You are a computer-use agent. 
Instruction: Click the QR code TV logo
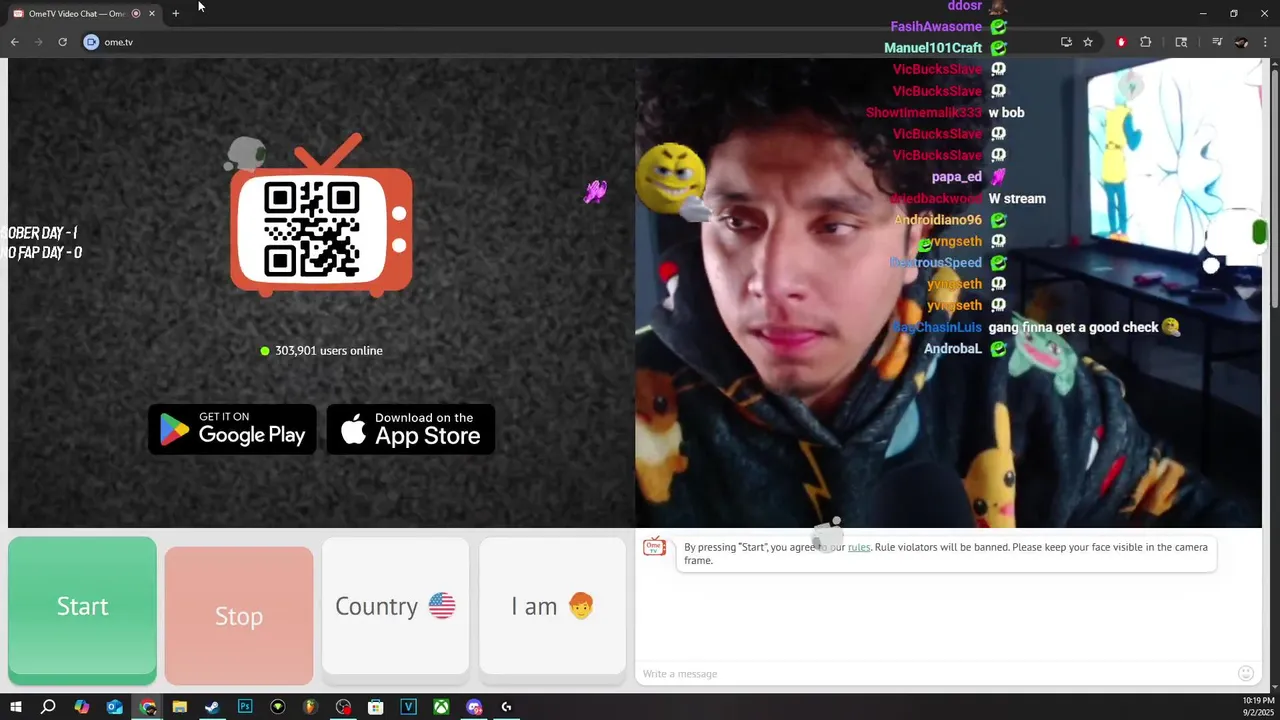click(321, 218)
